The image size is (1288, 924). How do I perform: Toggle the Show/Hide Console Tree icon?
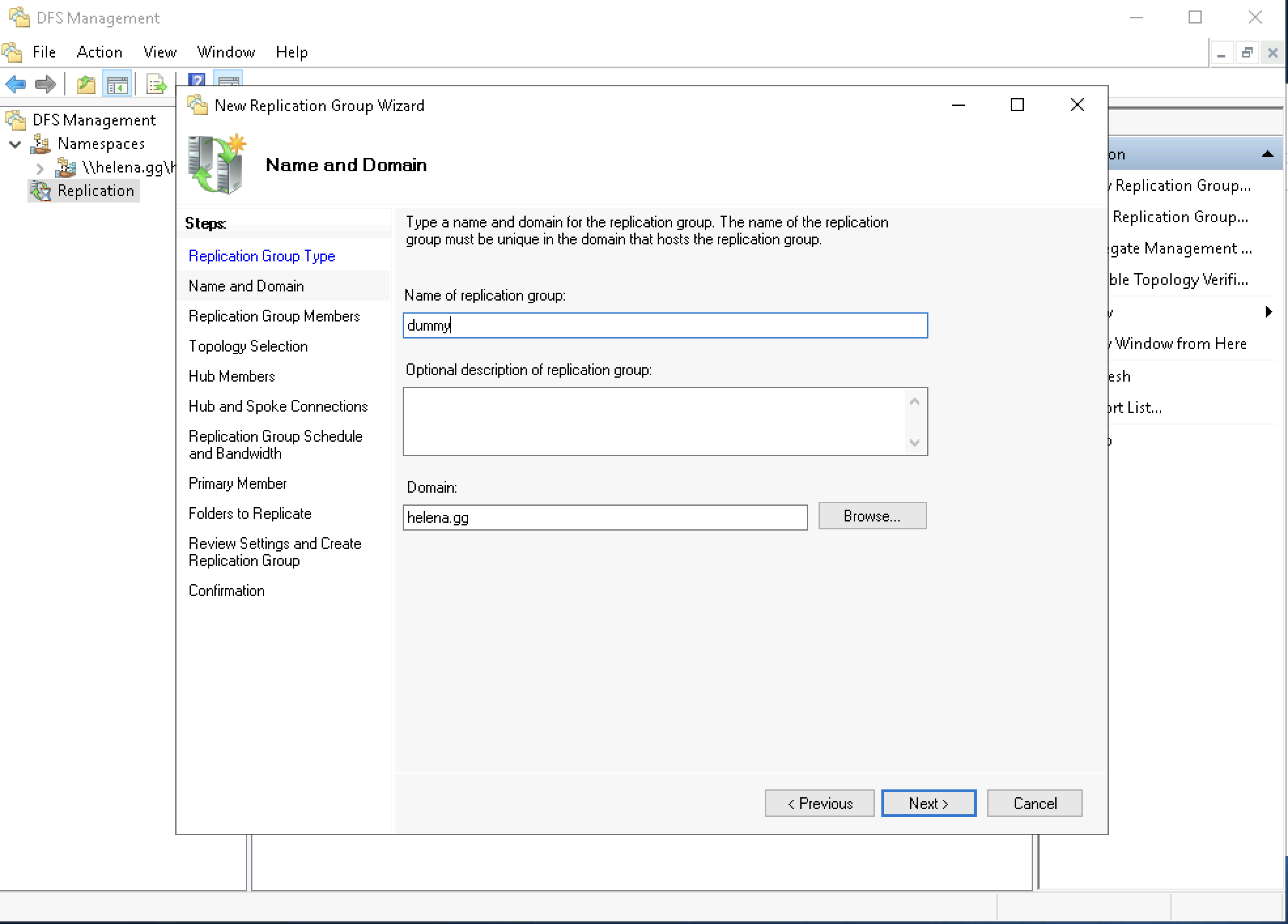(118, 84)
